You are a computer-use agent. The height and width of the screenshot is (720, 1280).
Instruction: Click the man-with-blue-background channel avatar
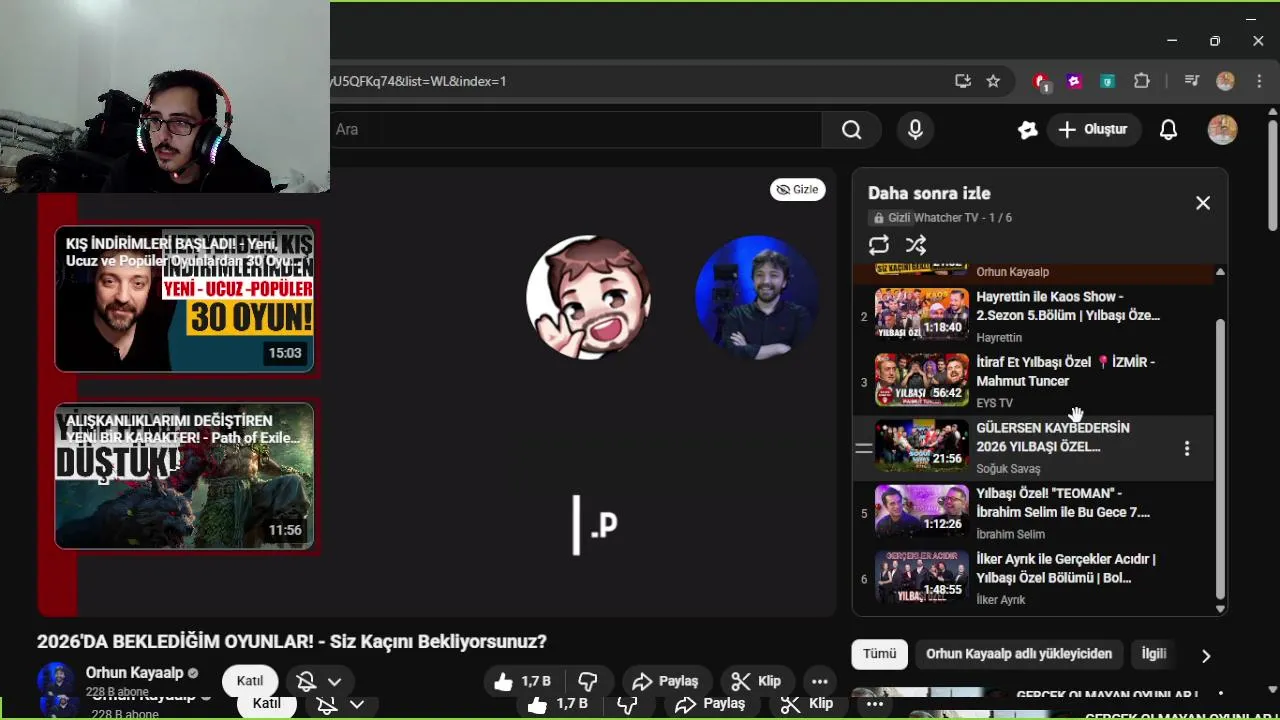pyautogui.click(x=757, y=297)
